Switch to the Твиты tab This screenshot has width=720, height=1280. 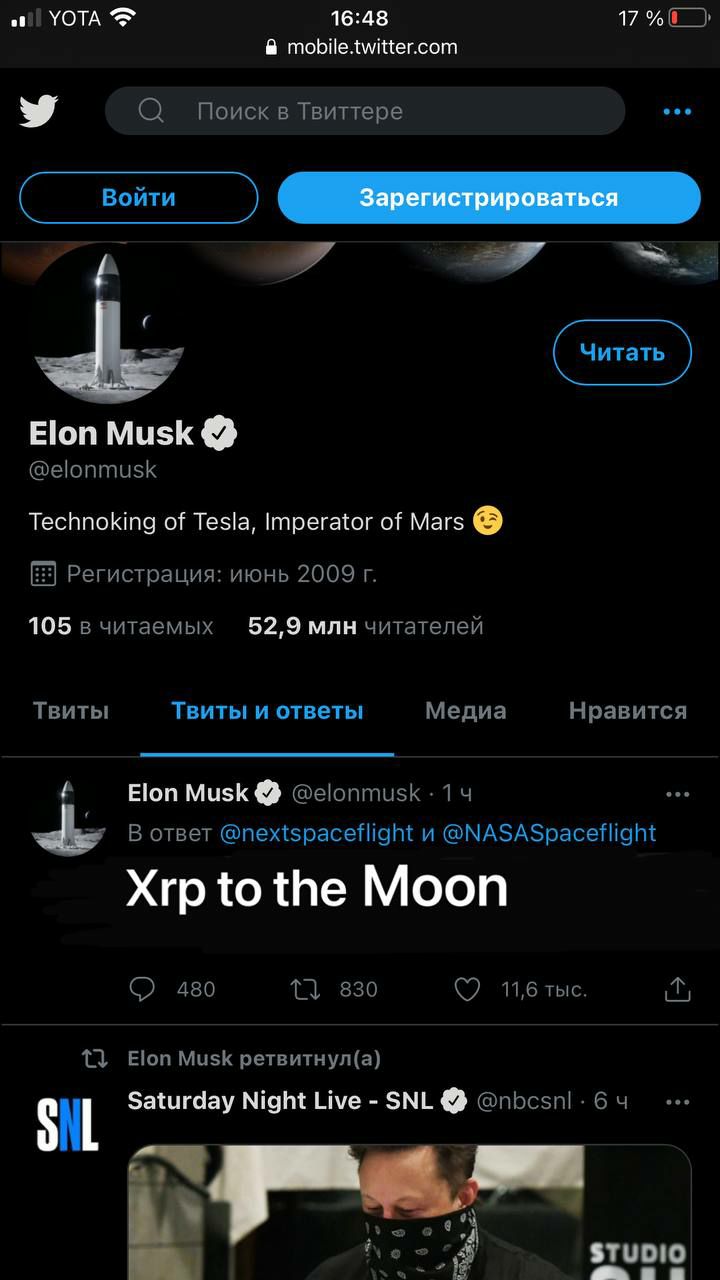[71, 711]
